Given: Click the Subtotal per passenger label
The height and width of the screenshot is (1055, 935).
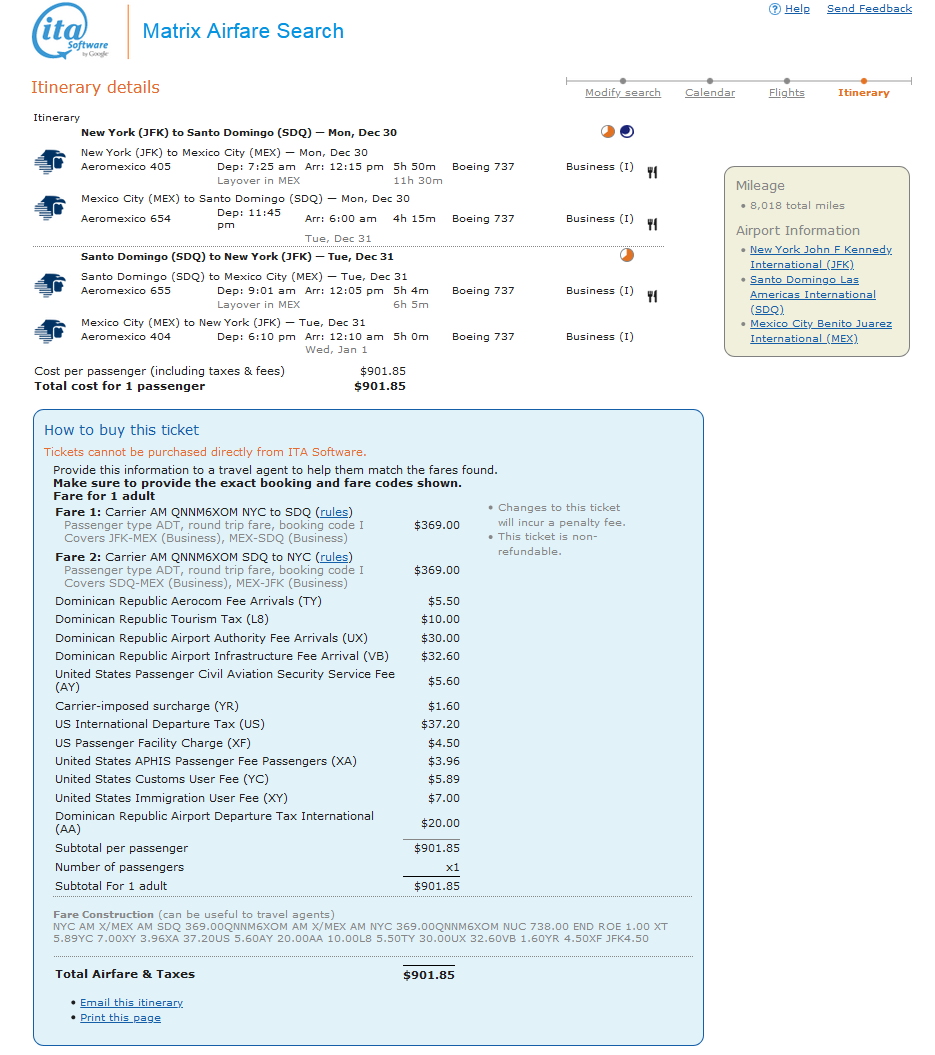Looking at the screenshot, I should tap(122, 848).
